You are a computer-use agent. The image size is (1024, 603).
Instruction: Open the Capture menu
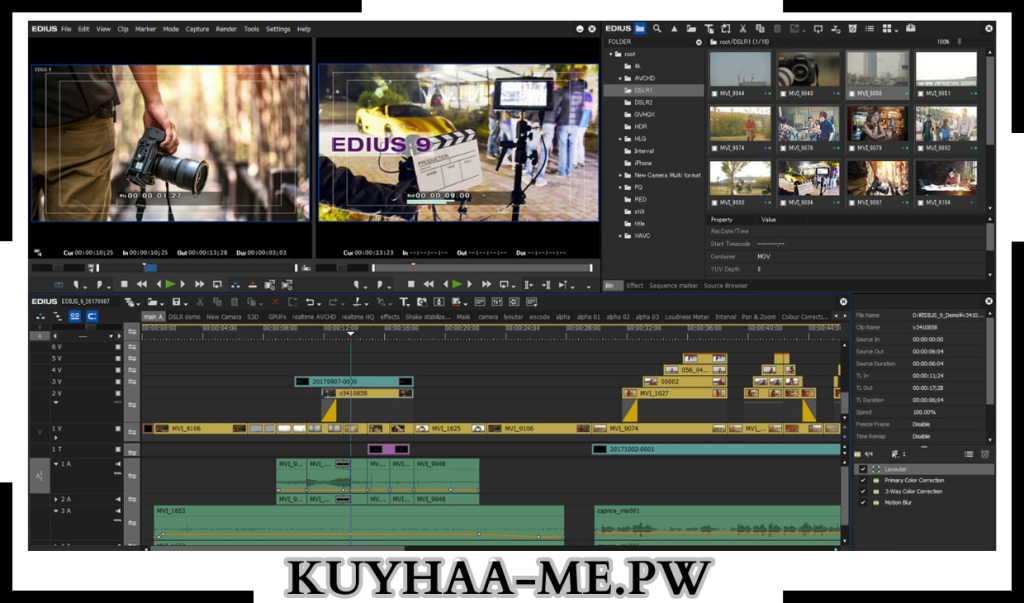[x=197, y=29]
